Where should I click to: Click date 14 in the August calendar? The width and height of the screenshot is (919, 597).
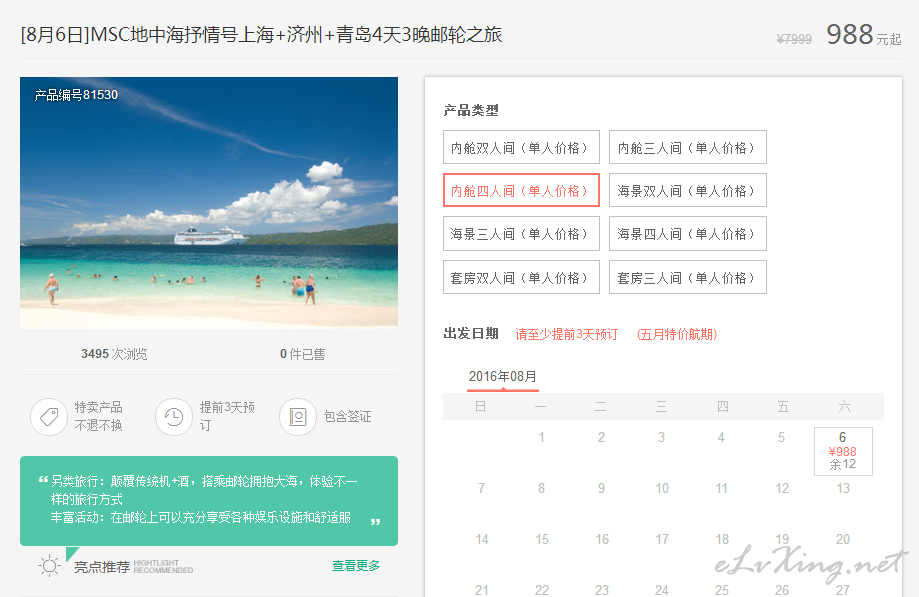click(482, 540)
